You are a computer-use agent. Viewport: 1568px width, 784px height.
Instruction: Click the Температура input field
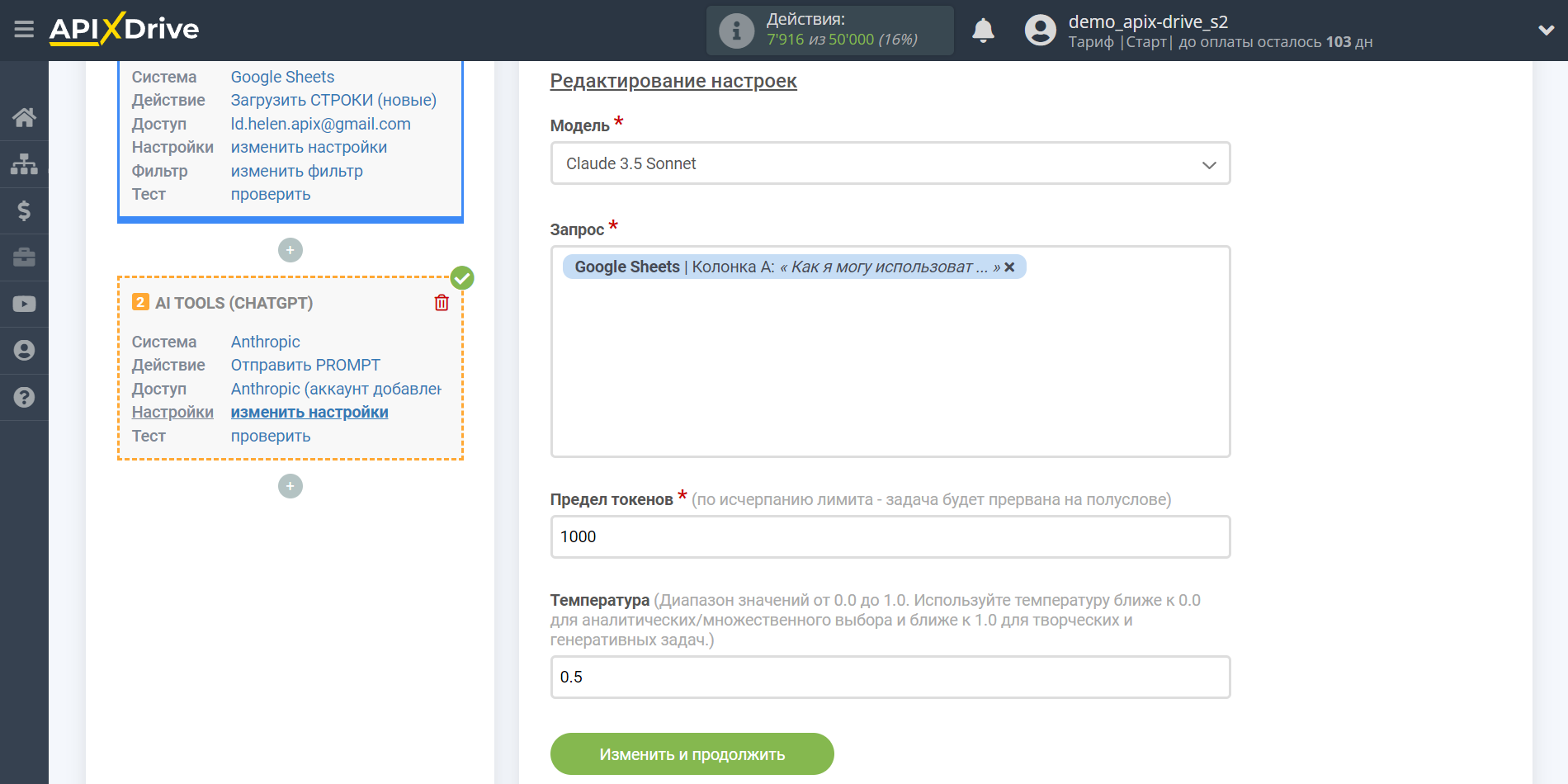point(890,678)
